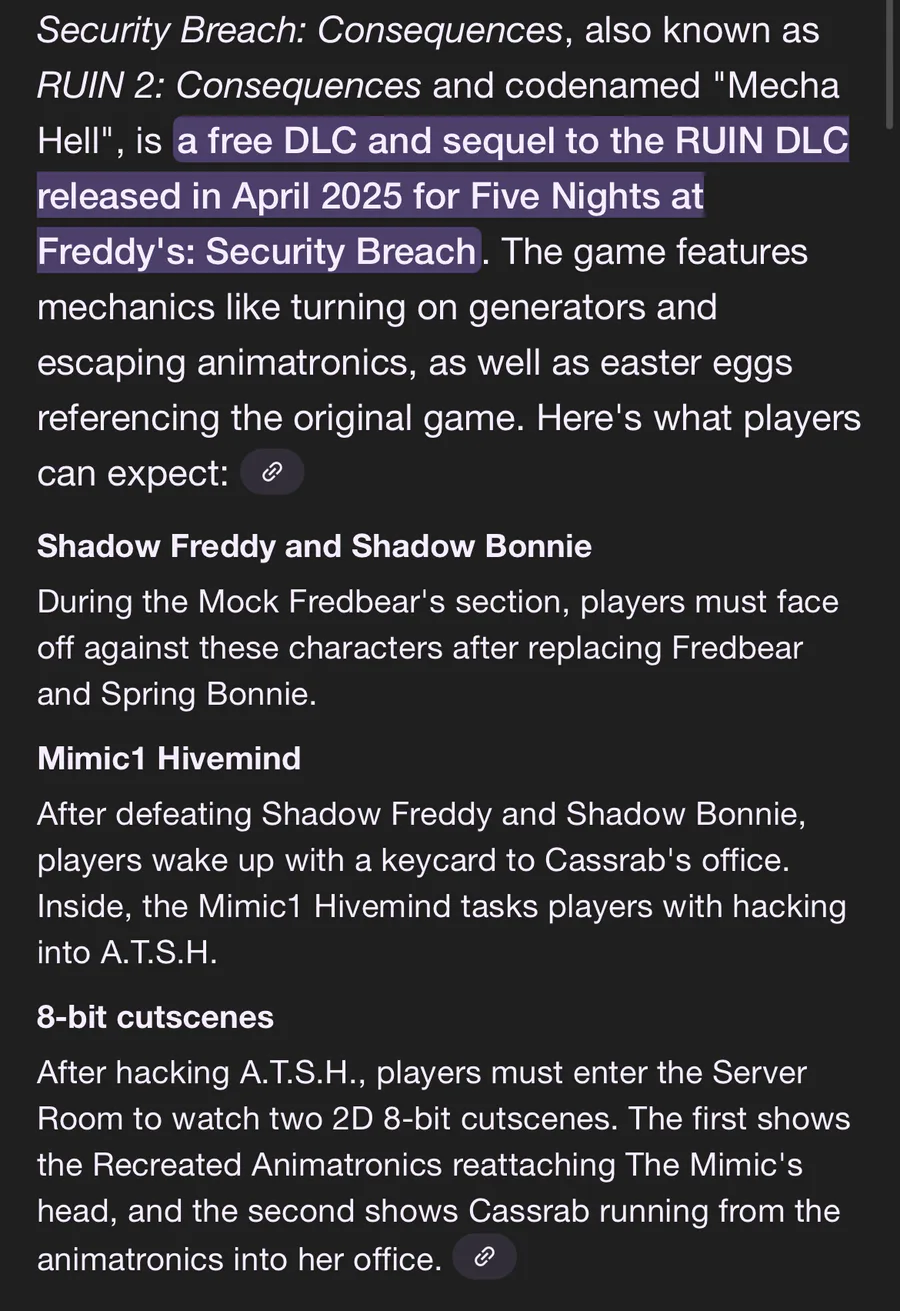Click the words "Recreated Animatronics"
Image resolution: width=900 pixels, height=1311 pixels.
(x=268, y=1165)
